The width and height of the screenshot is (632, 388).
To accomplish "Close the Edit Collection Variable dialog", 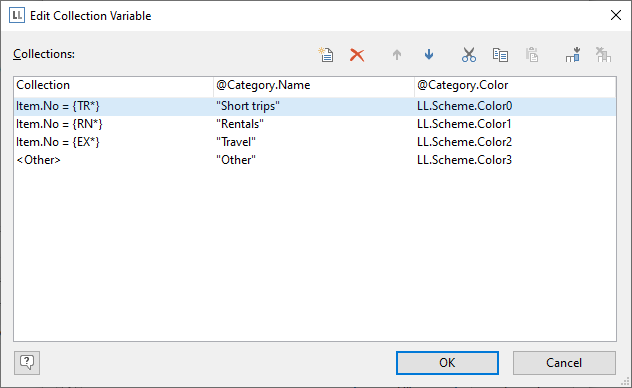I will (615, 15).
